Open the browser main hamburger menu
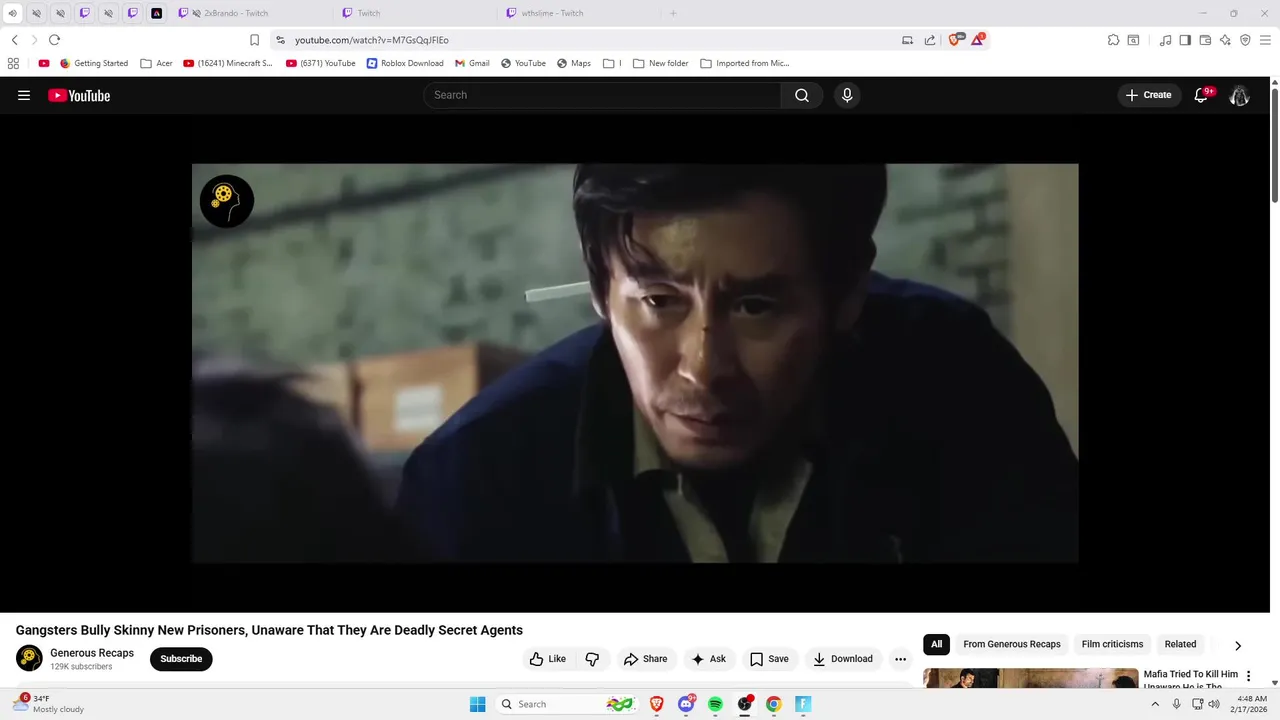The height and width of the screenshot is (720, 1280). pyautogui.click(x=1266, y=40)
